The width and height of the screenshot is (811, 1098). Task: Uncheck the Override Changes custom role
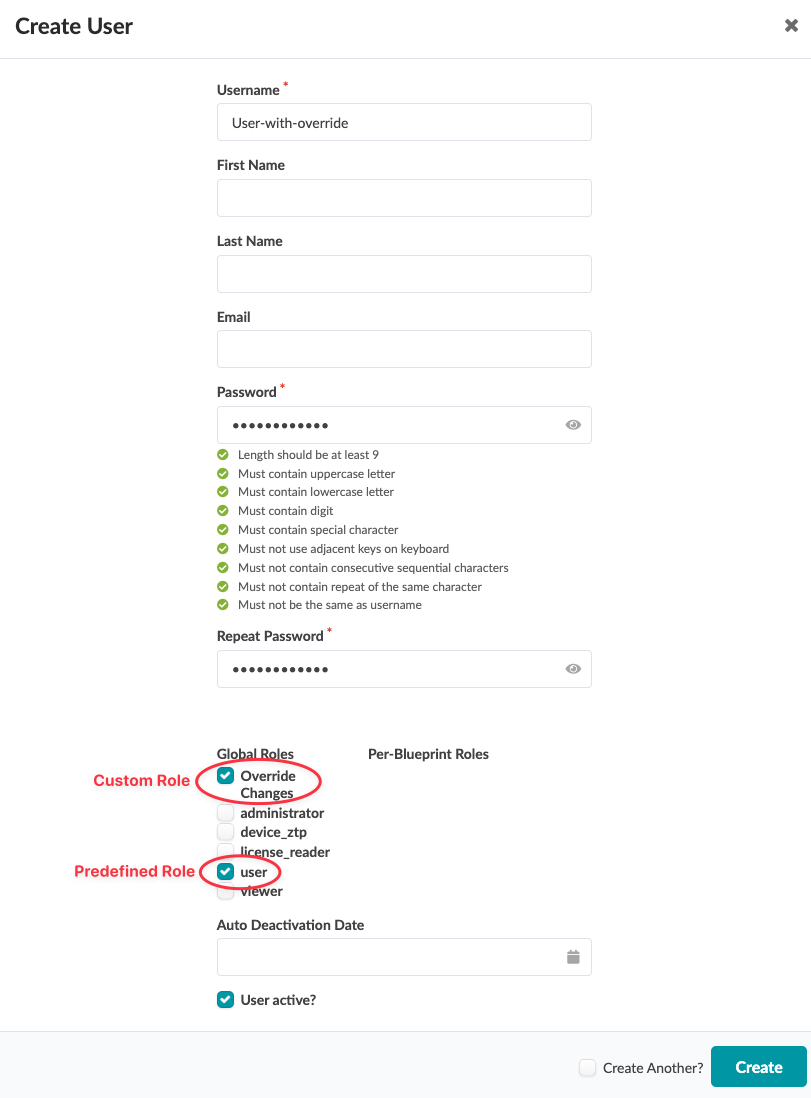[x=226, y=776]
